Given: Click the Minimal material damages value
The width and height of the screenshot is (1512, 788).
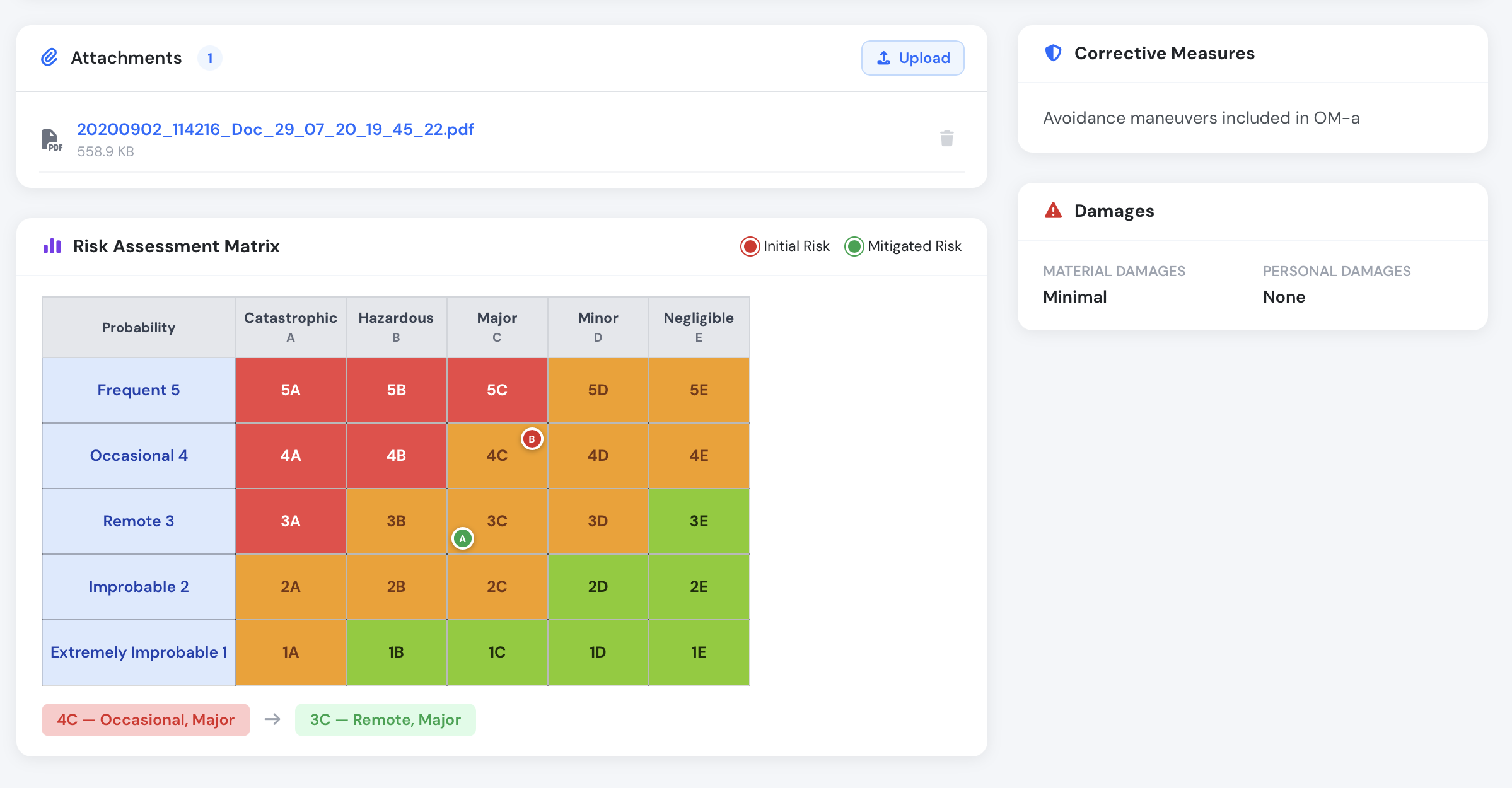Looking at the screenshot, I should (x=1074, y=297).
